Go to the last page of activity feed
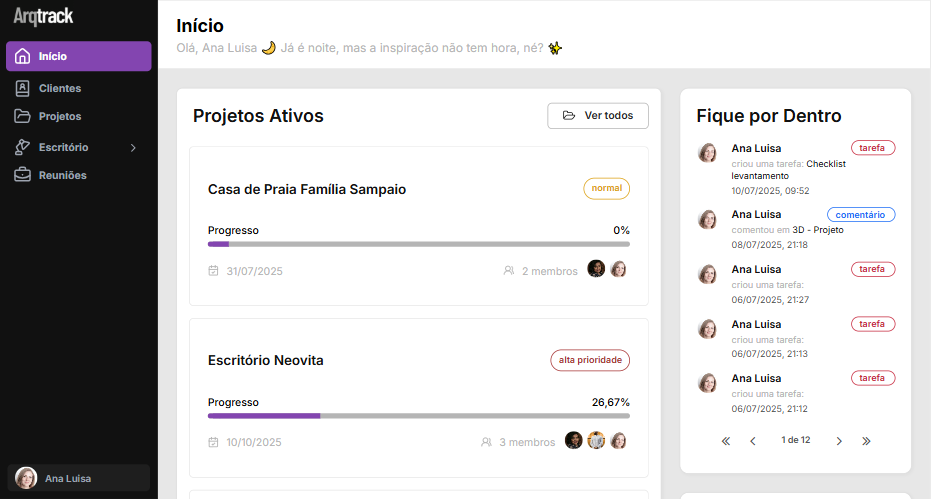Screen dimensions: 931x499 [x=866, y=441]
